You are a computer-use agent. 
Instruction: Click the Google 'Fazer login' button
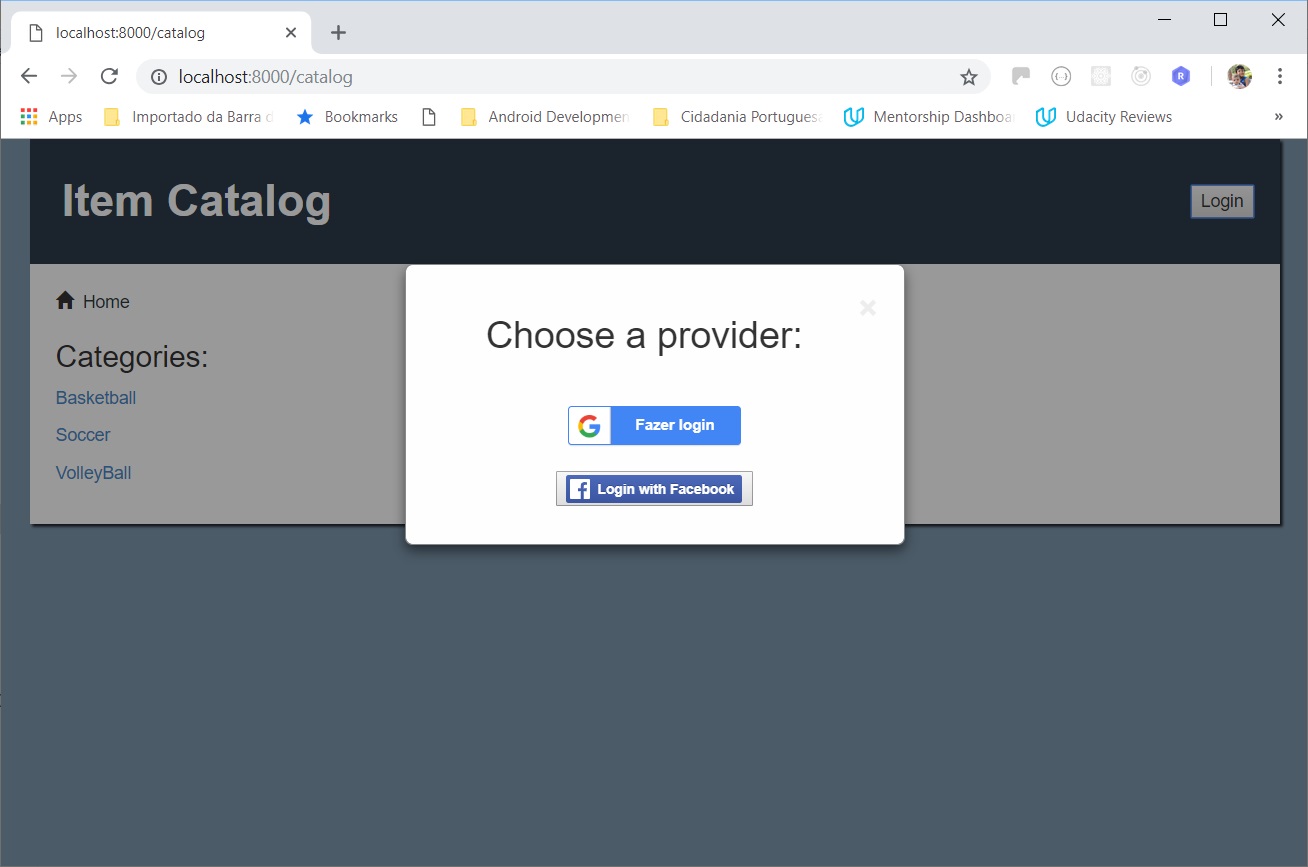click(654, 425)
